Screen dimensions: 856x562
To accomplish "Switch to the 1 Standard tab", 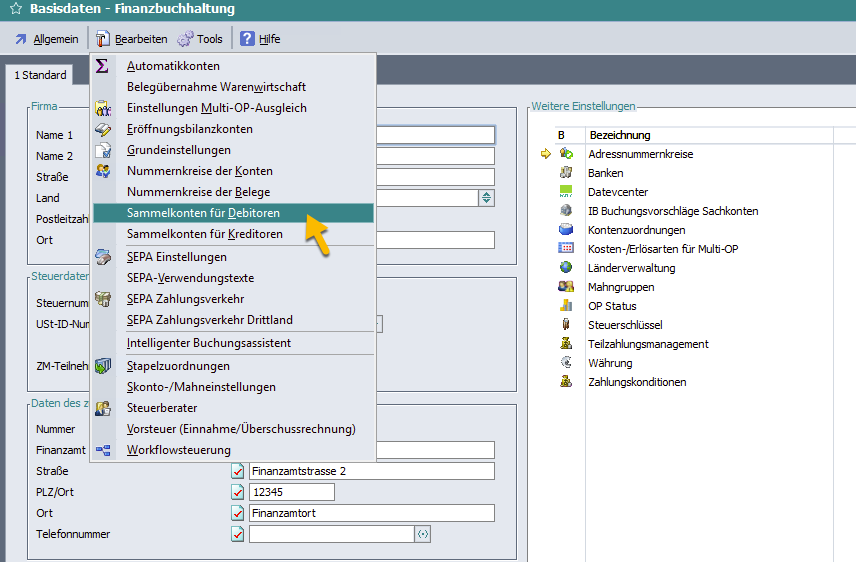I will pyautogui.click(x=40, y=75).
